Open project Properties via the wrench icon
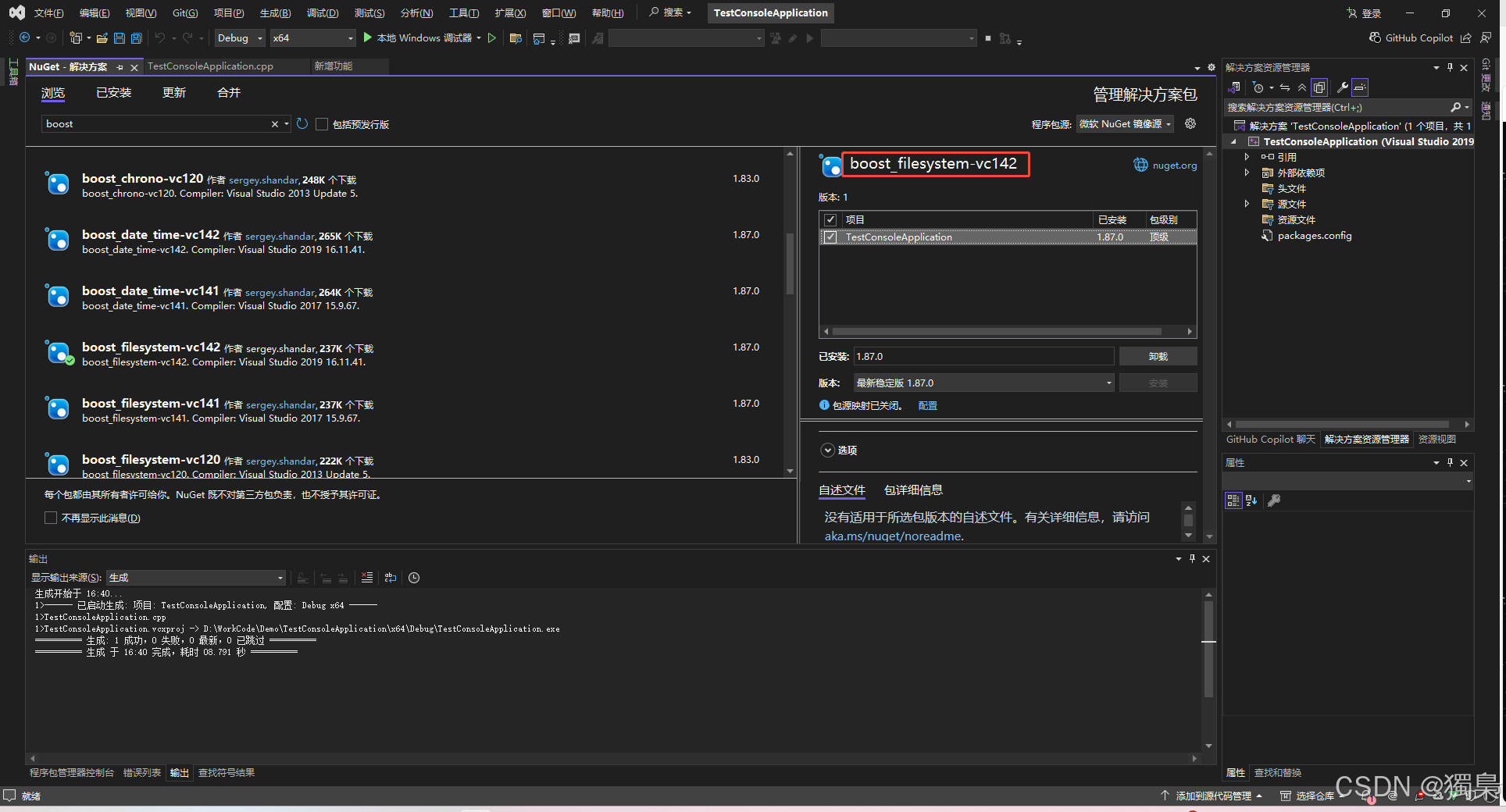 [1343, 87]
